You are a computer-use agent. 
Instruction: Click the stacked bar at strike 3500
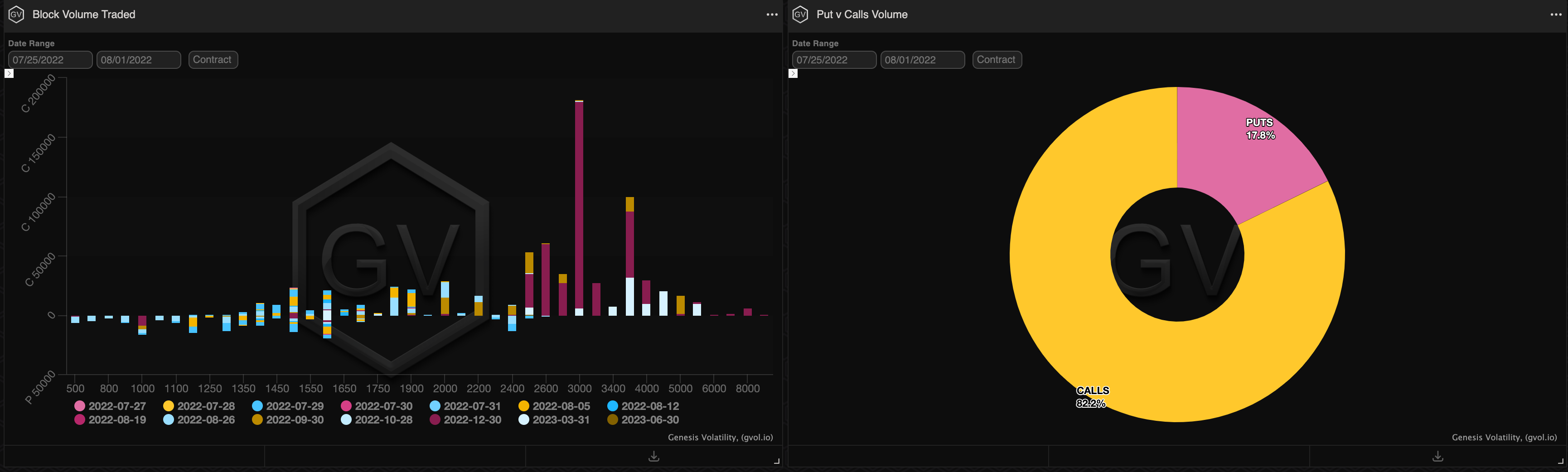[630, 255]
